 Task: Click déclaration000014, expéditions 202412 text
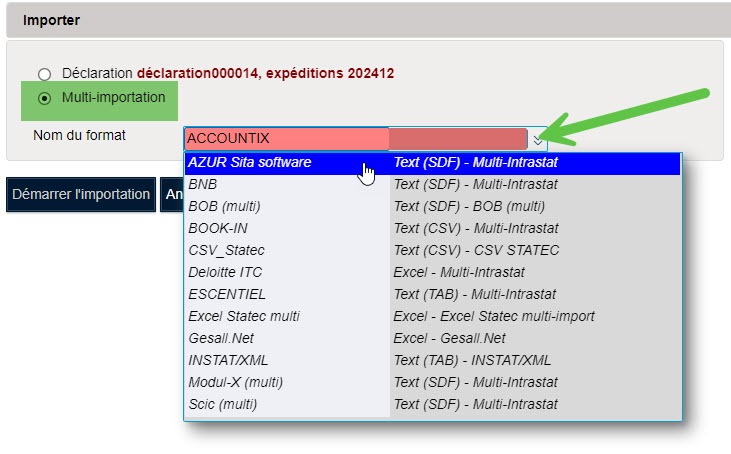click(265, 73)
